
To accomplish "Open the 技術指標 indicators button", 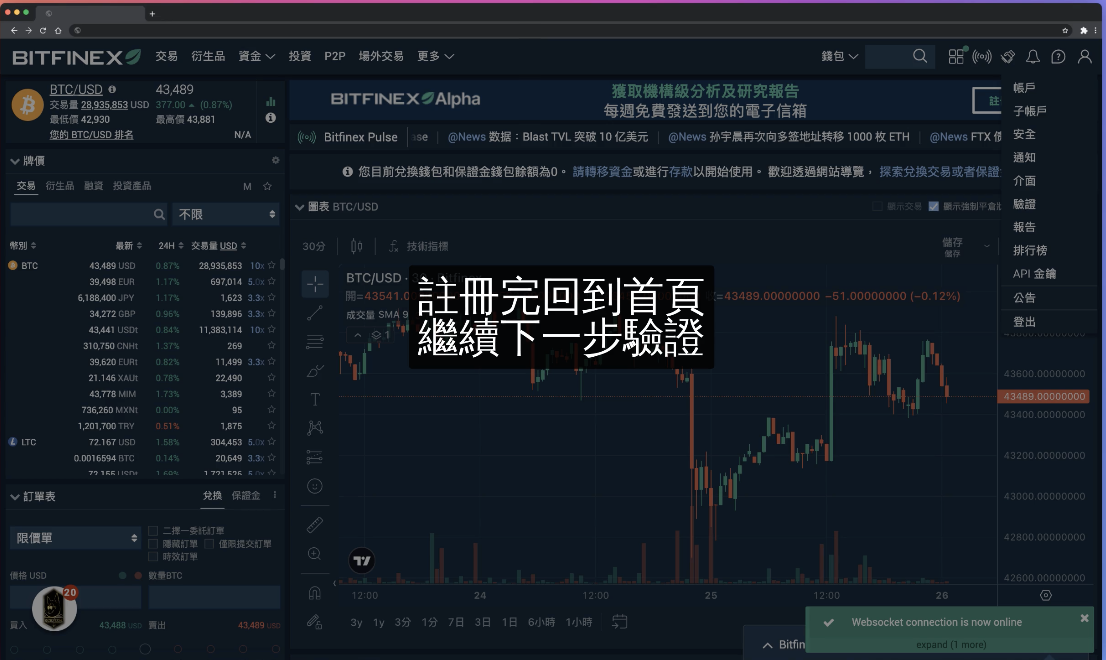I will (418, 246).
